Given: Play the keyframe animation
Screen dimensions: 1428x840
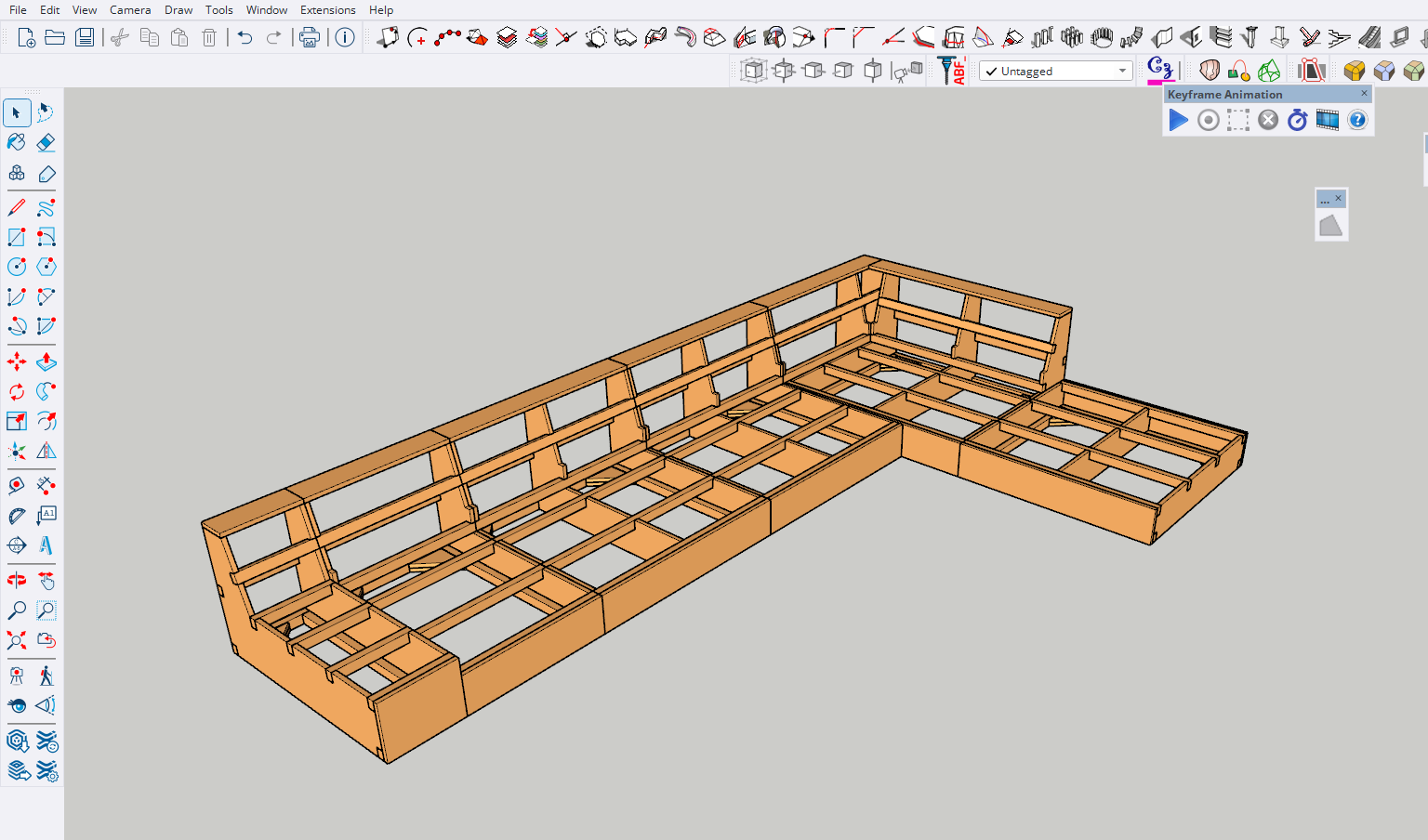Looking at the screenshot, I should 1178,120.
